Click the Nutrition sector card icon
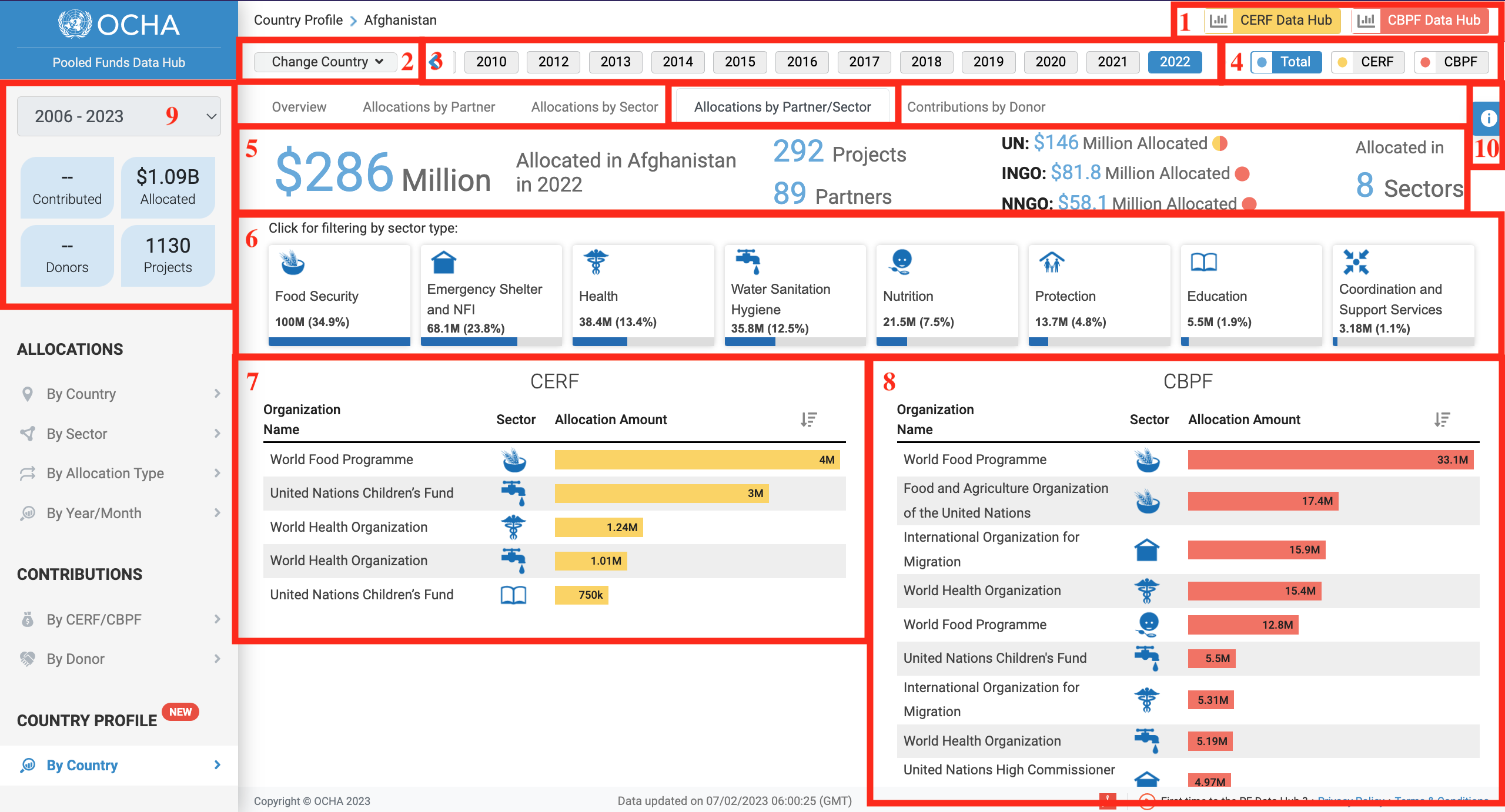 (901, 262)
